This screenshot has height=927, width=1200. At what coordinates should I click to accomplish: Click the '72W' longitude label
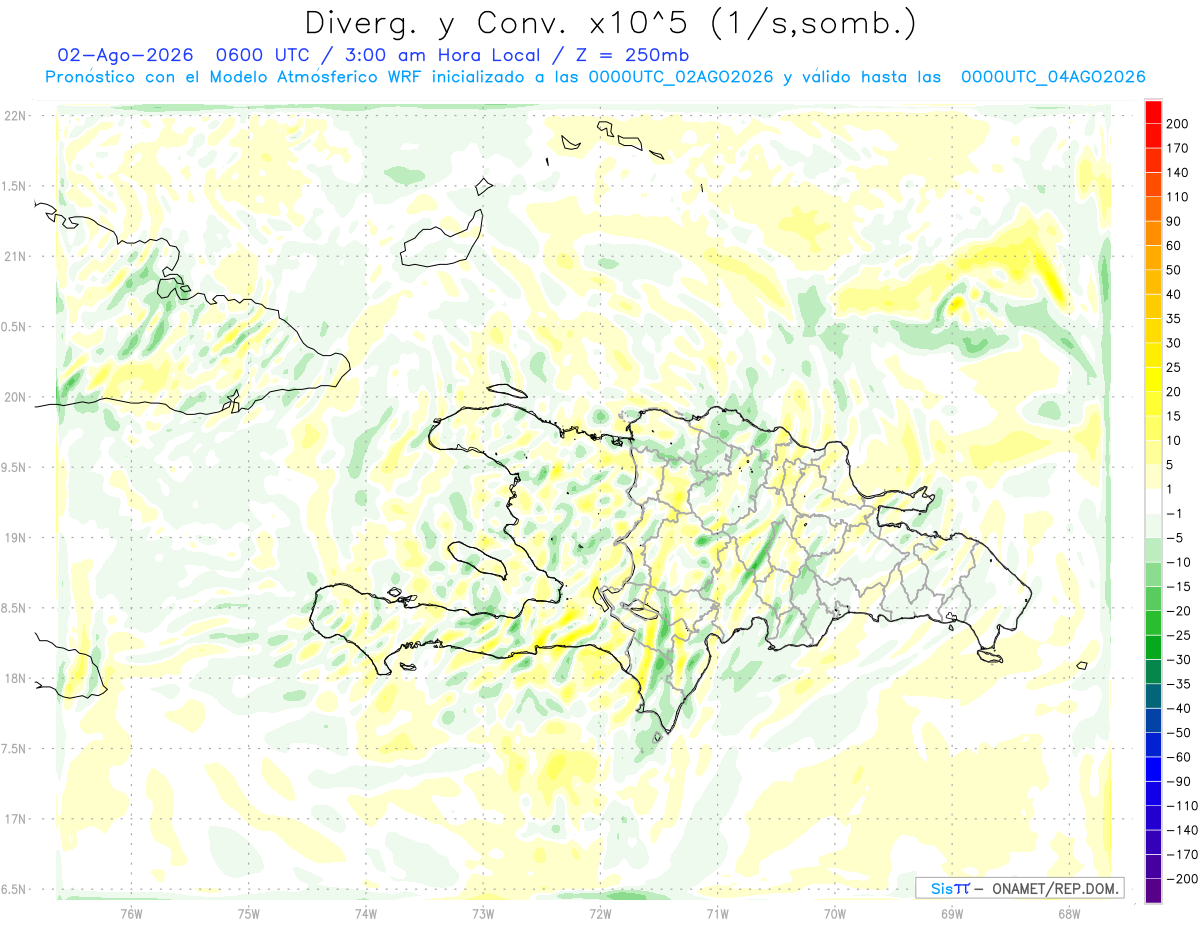coord(600,913)
